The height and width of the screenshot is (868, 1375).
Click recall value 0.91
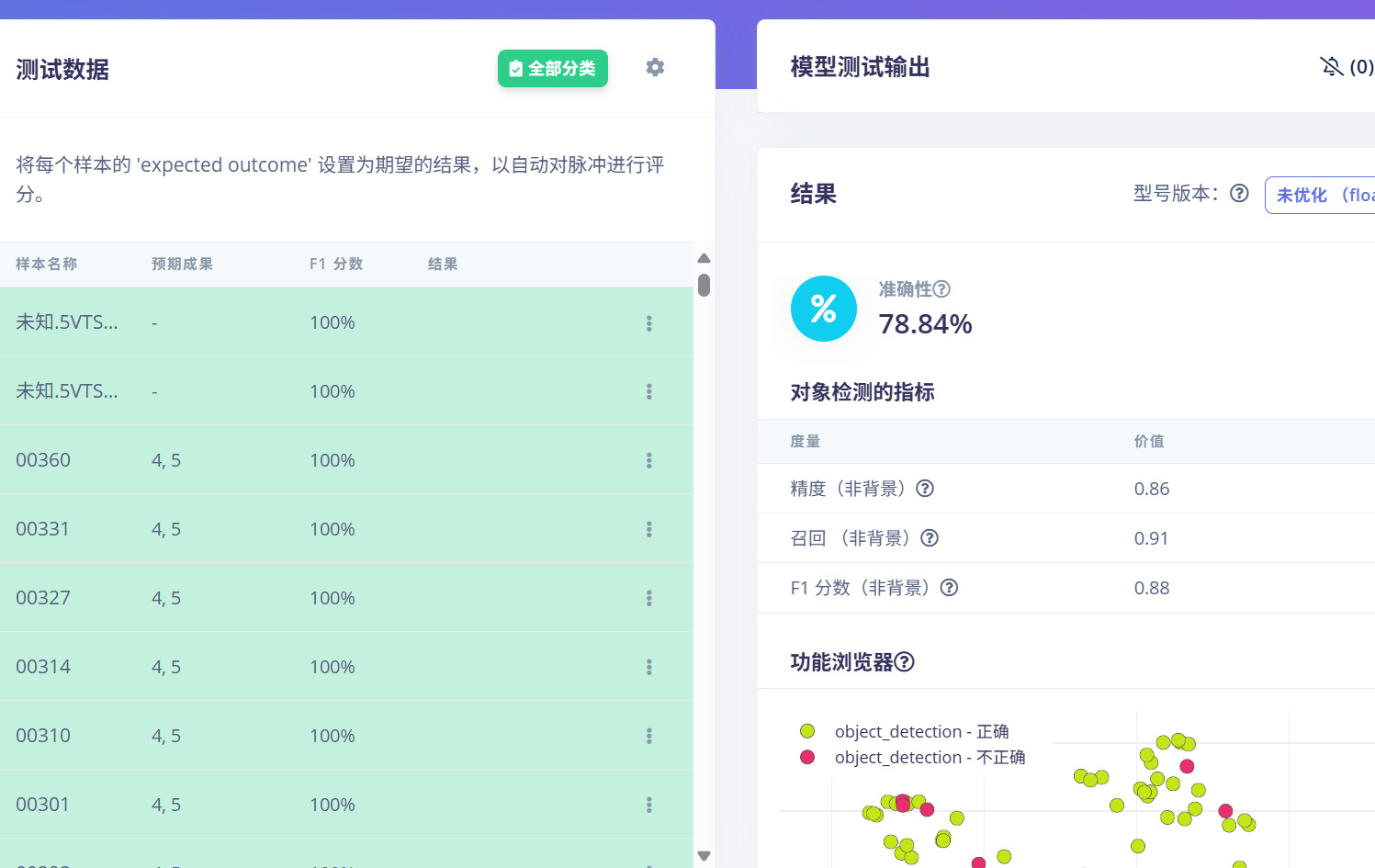coord(1151,538)
